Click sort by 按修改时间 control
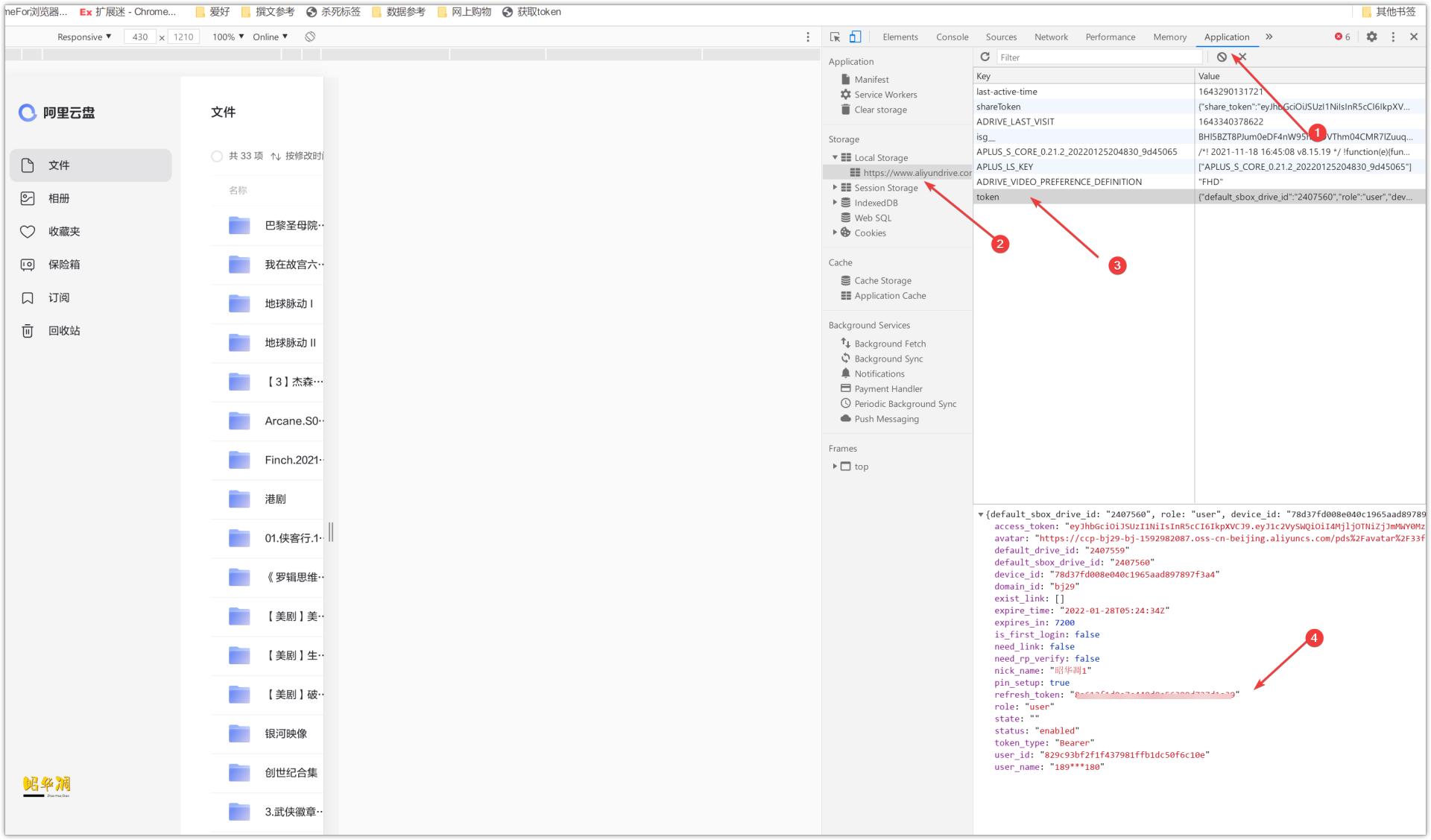This screenshot has width=1431, height=840. 297,156
